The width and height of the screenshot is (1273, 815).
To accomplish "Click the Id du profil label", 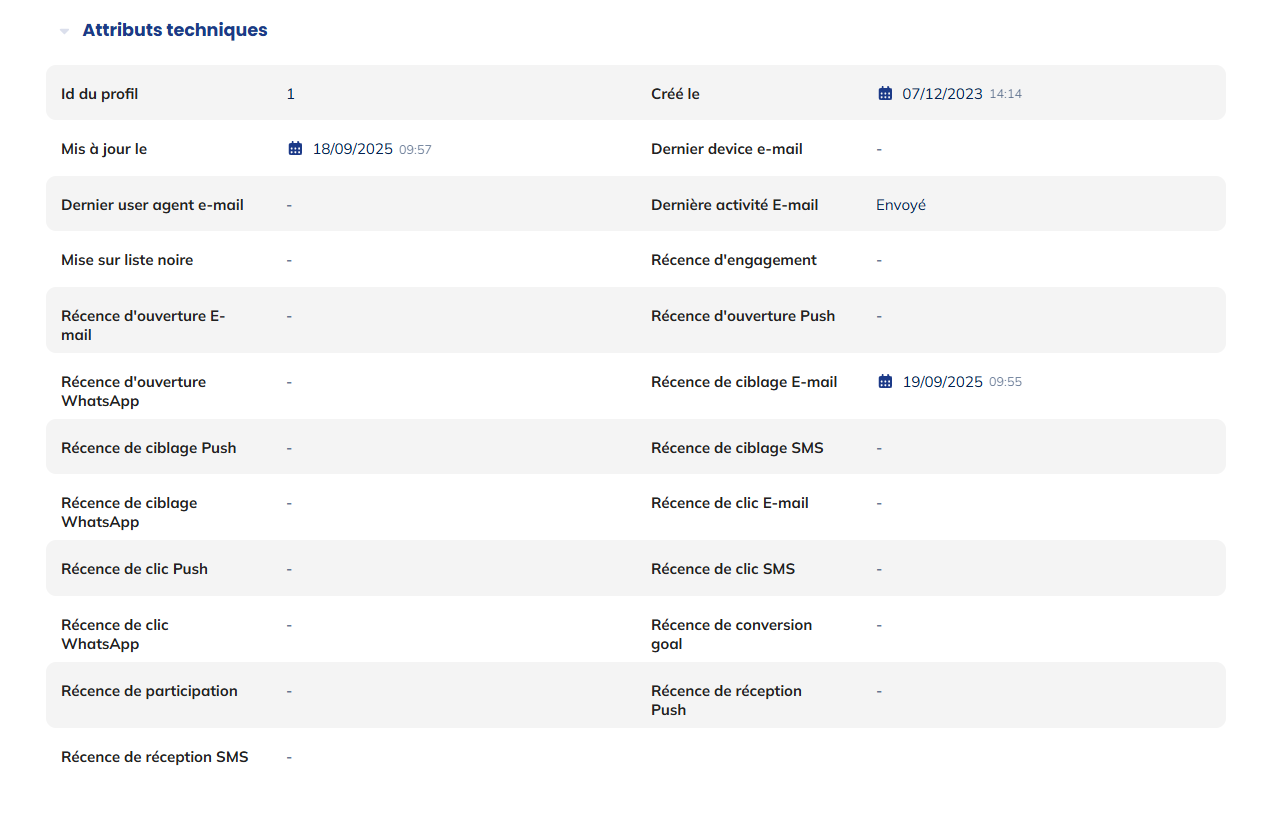I will pos(100,94).
